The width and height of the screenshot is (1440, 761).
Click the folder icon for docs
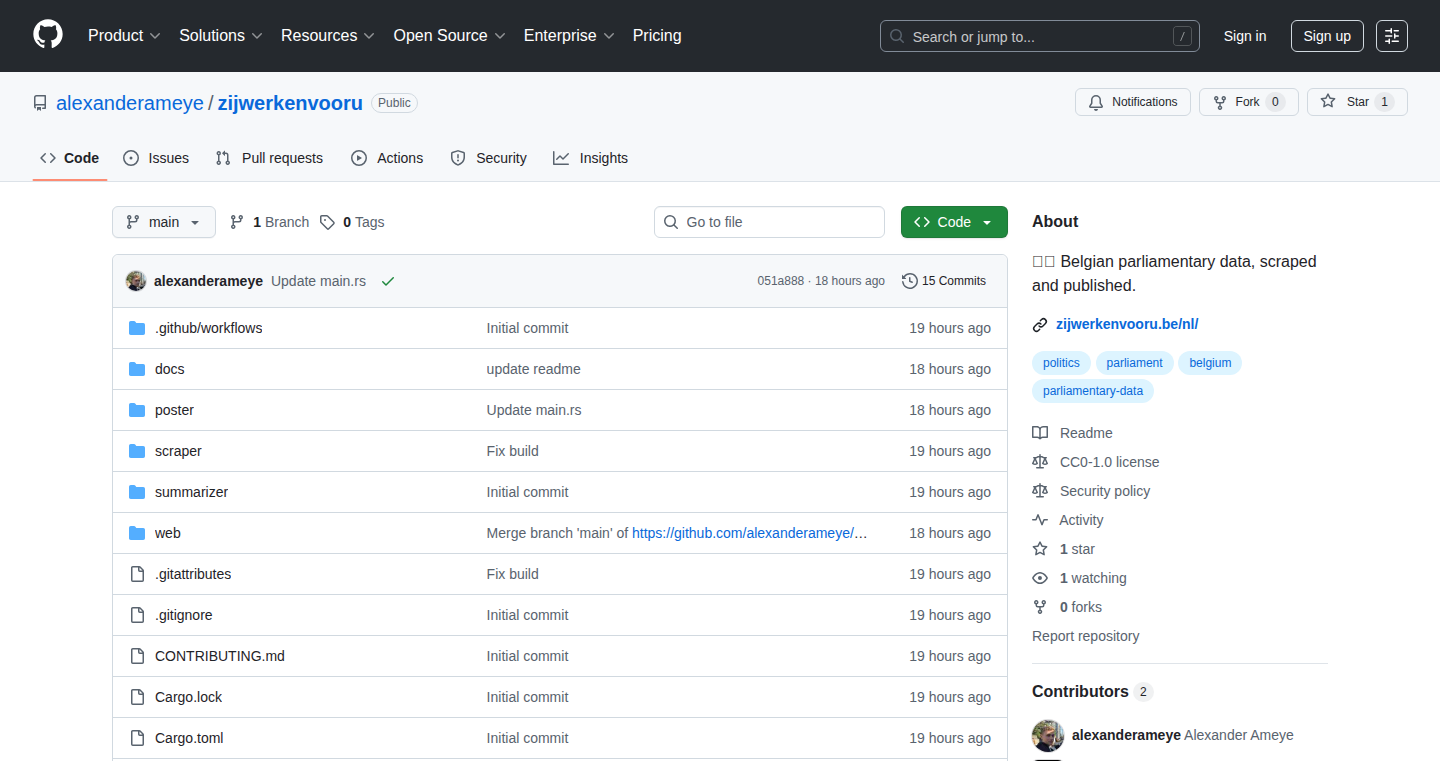pyautogui.click(x=137, y=369)
